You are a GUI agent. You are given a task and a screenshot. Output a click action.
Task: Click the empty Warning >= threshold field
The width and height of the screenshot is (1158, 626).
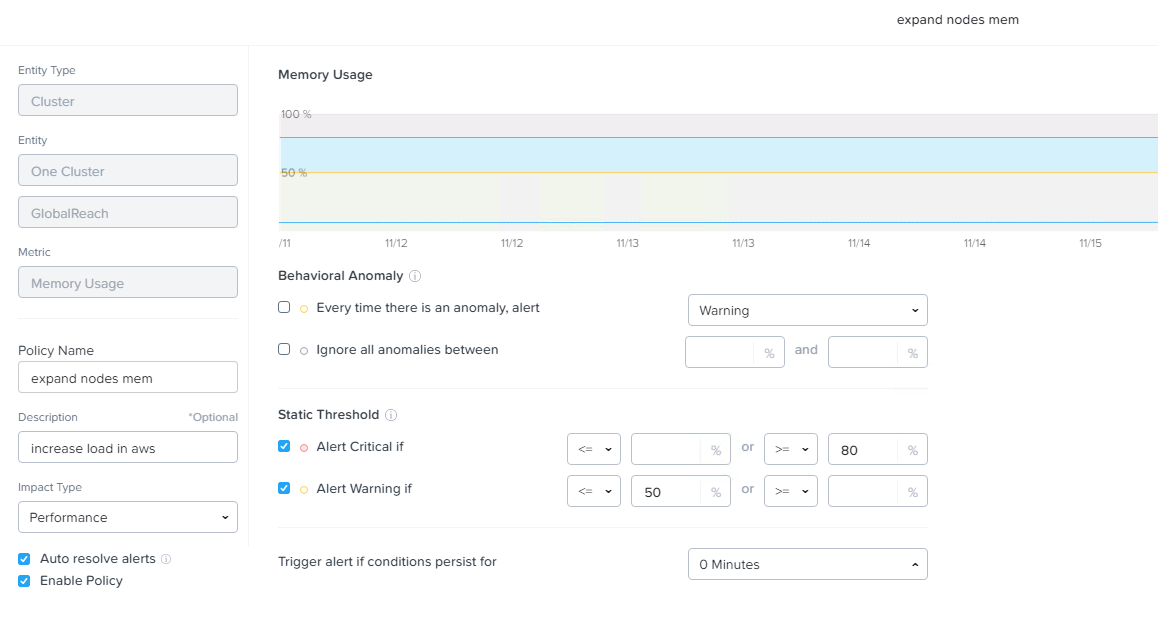pyautogui.click(x=877, y=491)
